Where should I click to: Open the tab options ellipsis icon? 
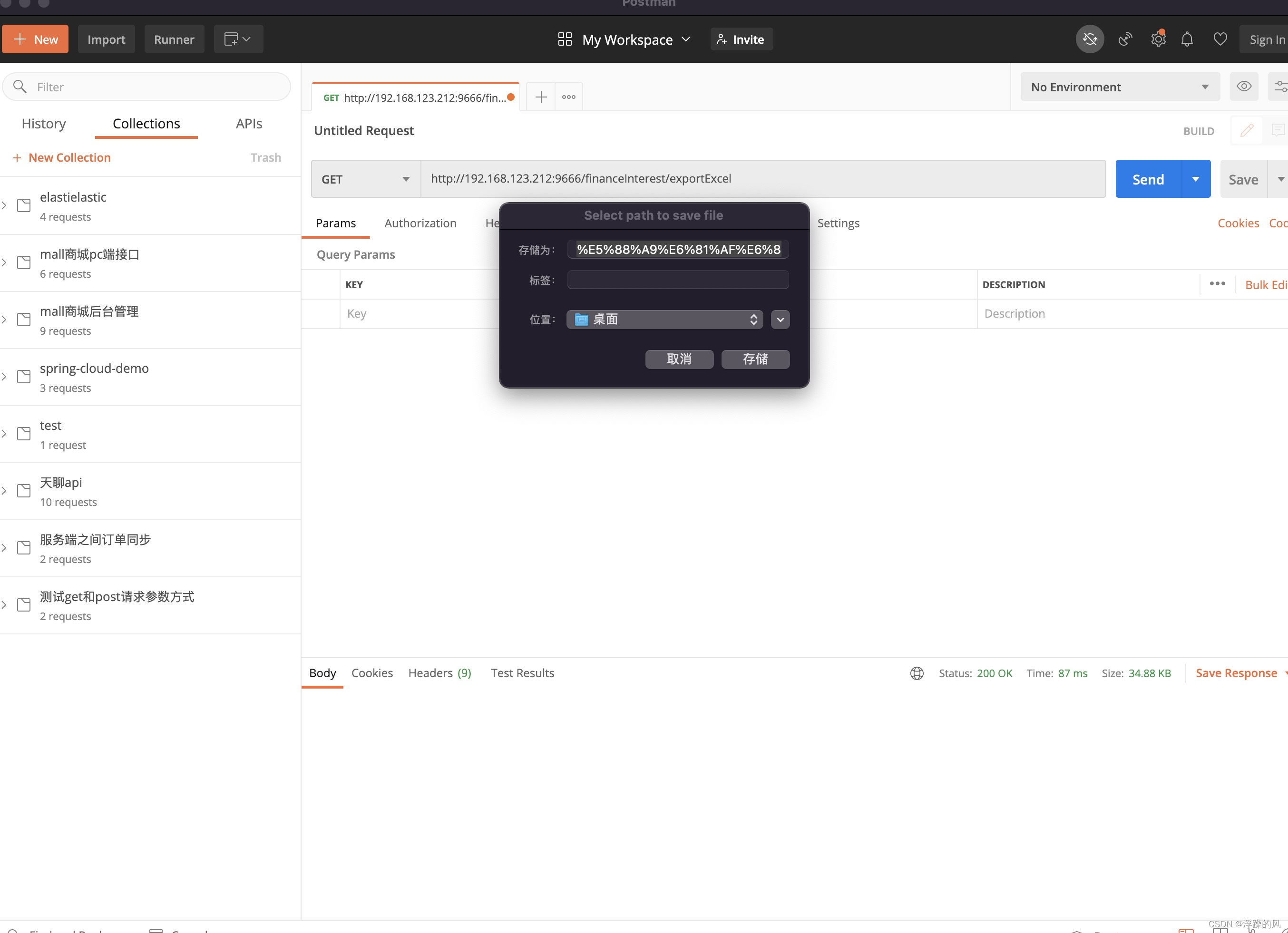(568, 97)
